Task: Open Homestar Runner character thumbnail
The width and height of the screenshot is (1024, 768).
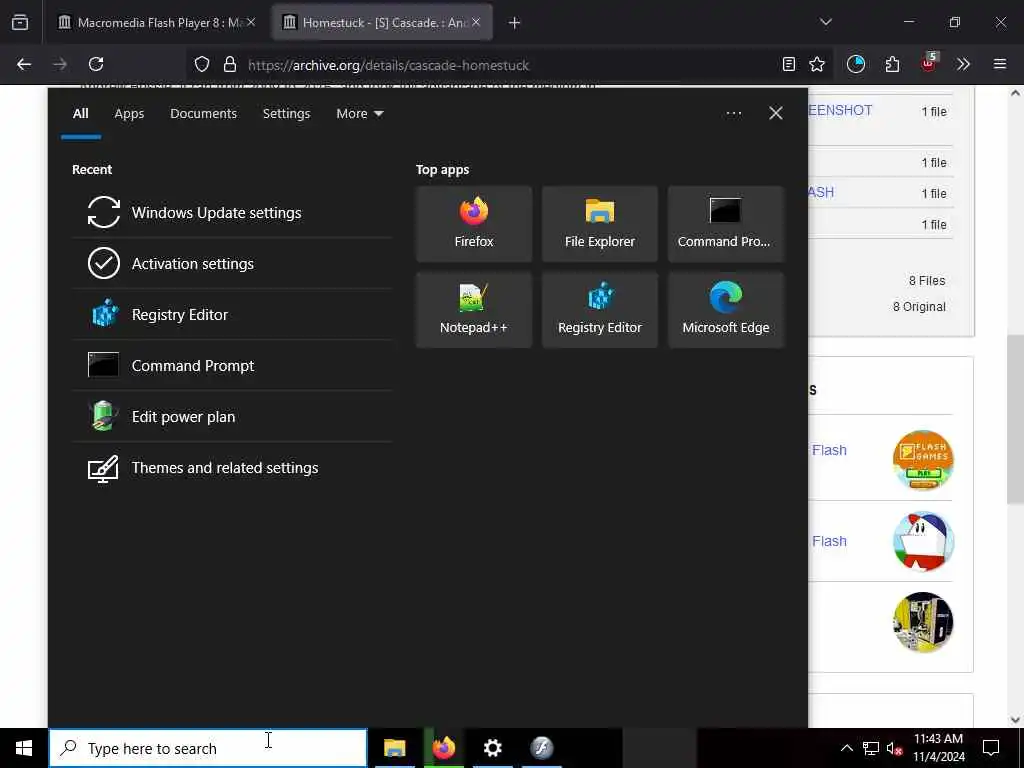Action: tap(923, 541)
